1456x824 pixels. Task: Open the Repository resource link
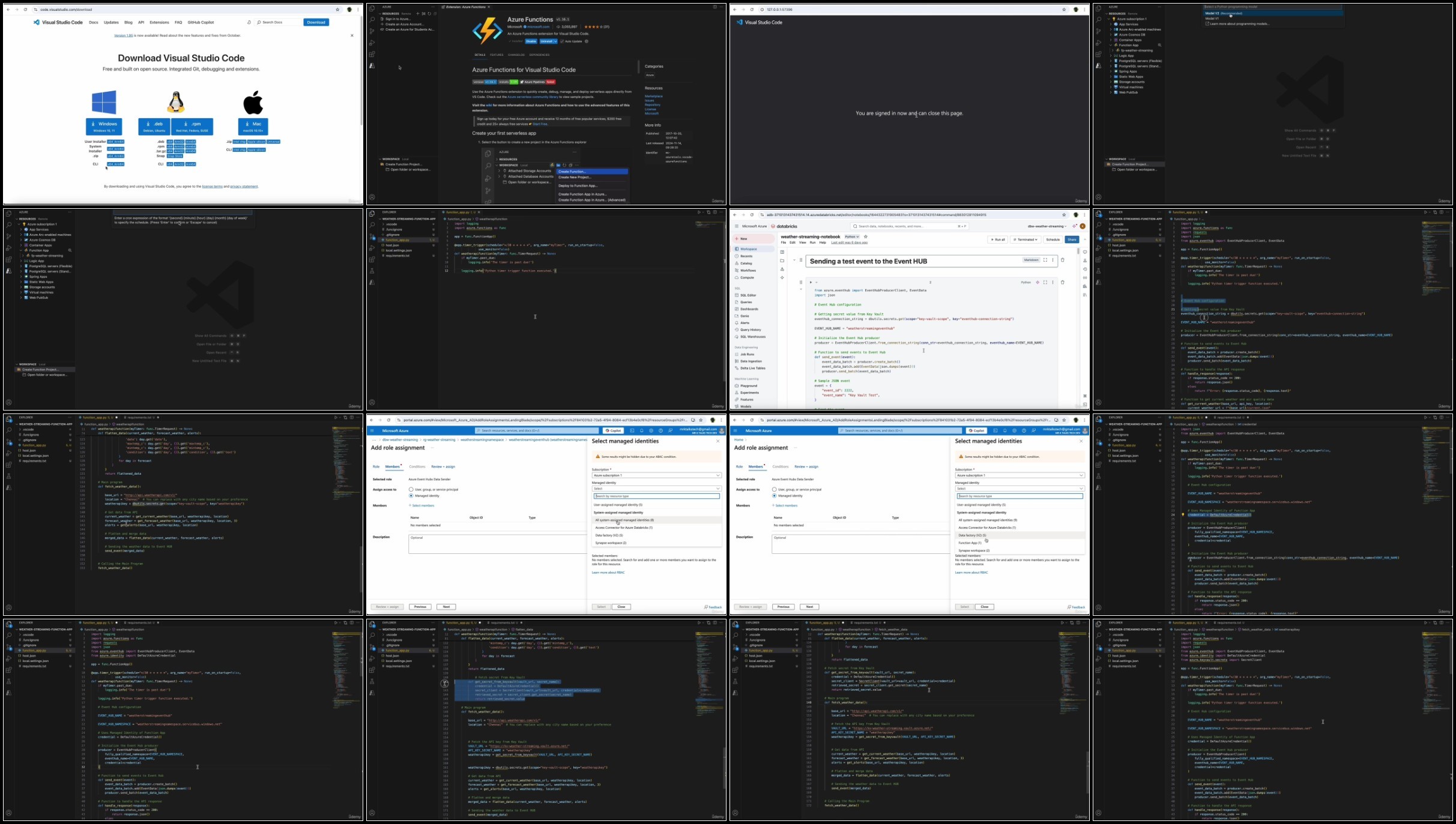click(653, 105)
